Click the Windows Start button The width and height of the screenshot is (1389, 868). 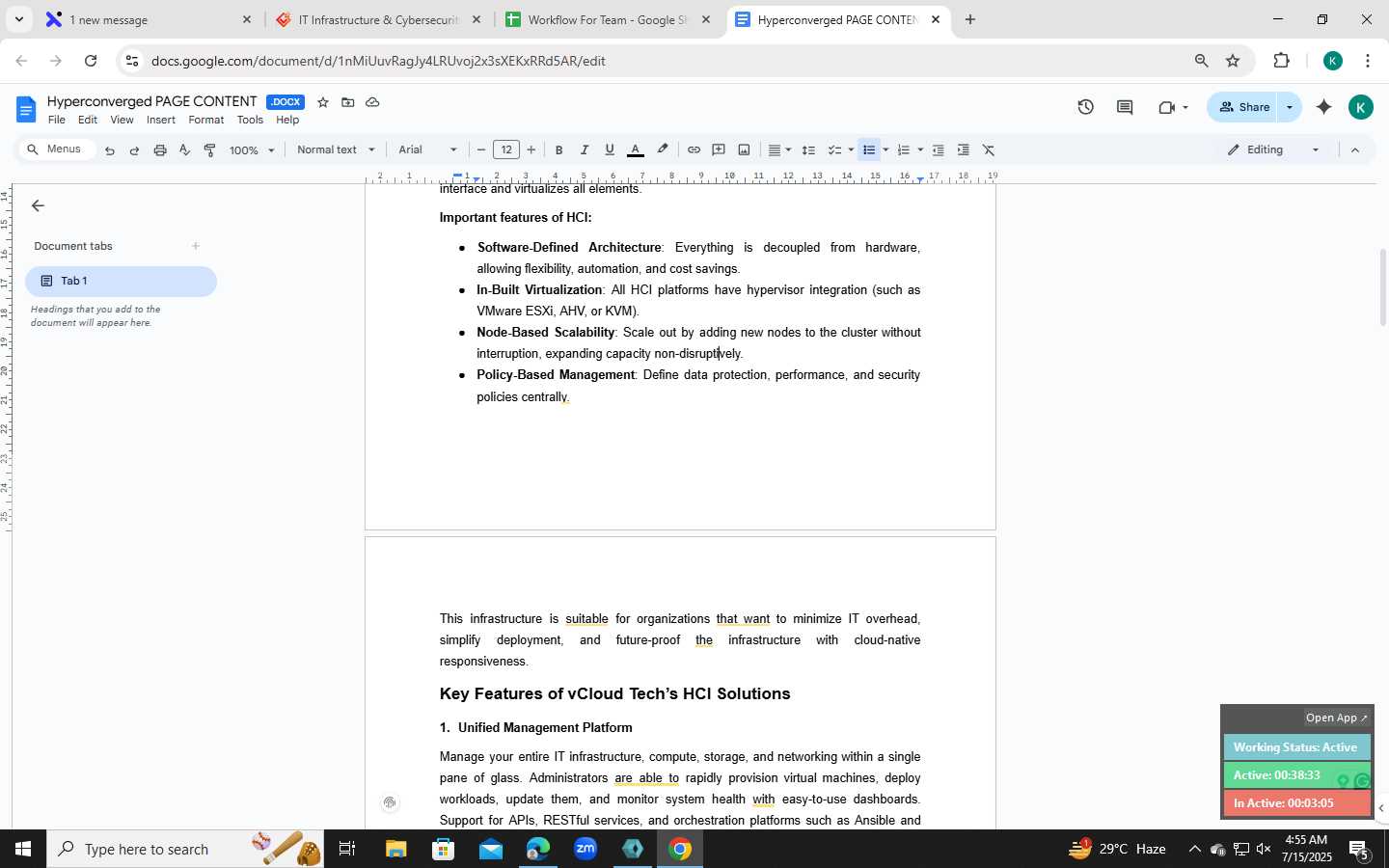click(x=23, y=850)
